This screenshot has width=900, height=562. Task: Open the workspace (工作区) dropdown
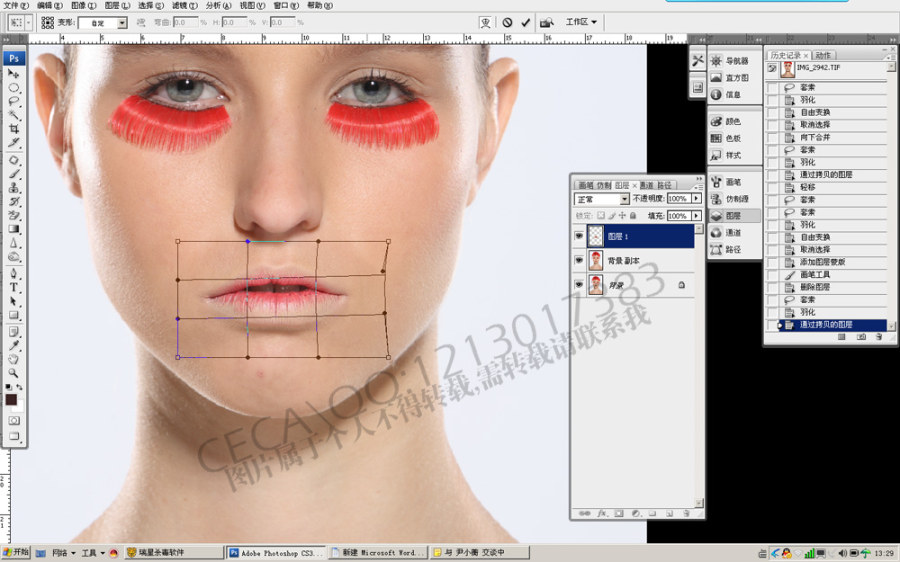(581, 22)
